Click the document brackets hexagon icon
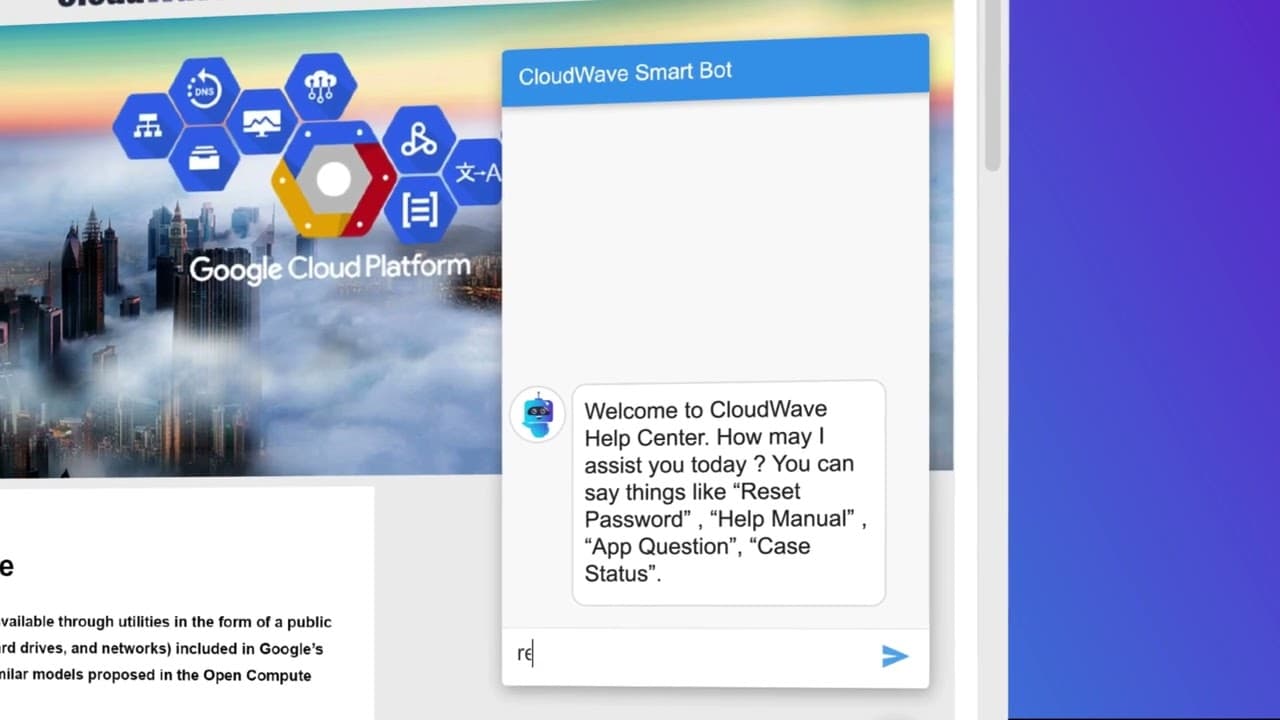The image size is (1280, 720). [420, 209]
